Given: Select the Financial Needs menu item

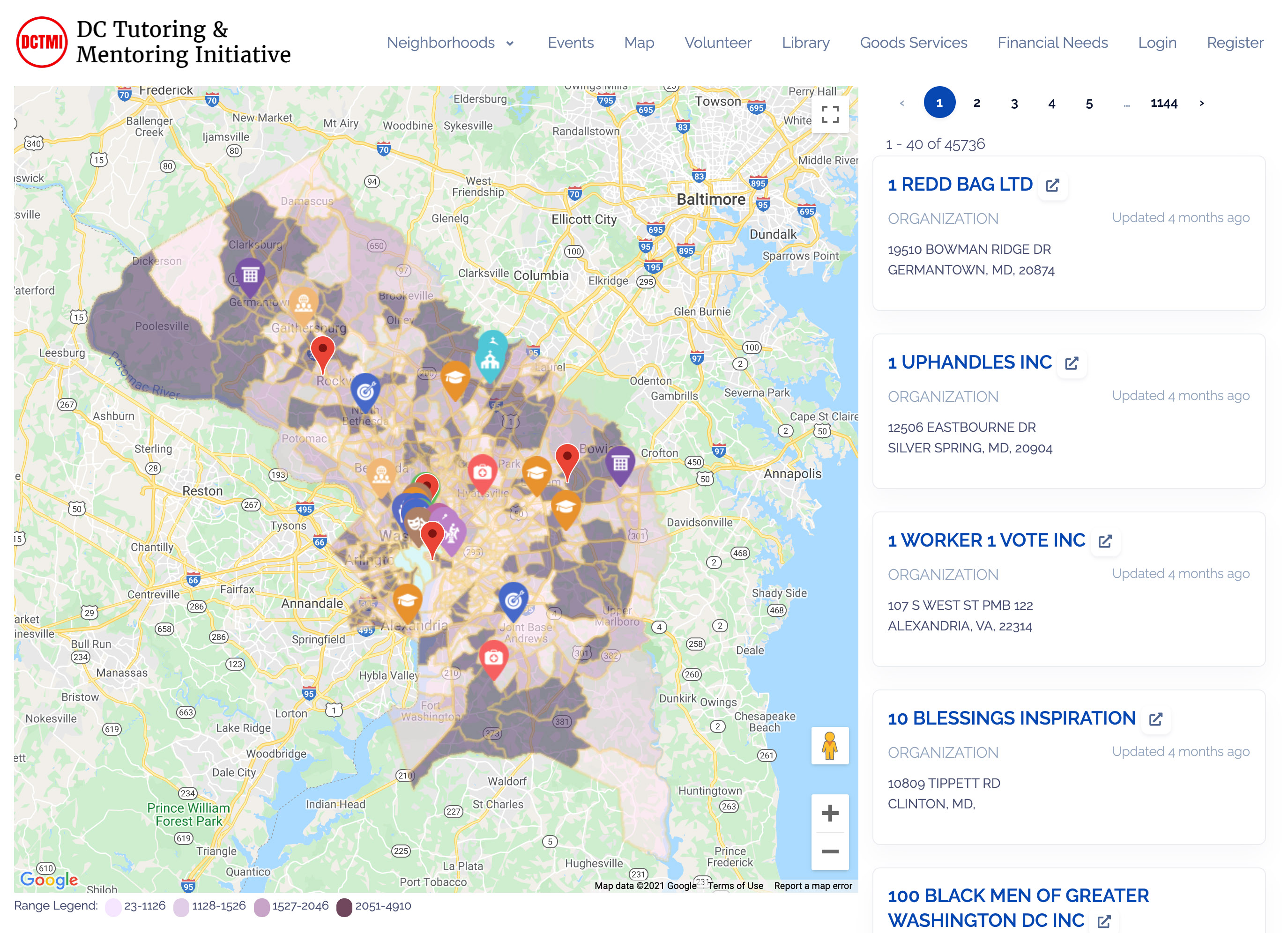Looking at the screenshot, I should (x=1052, y=42).
